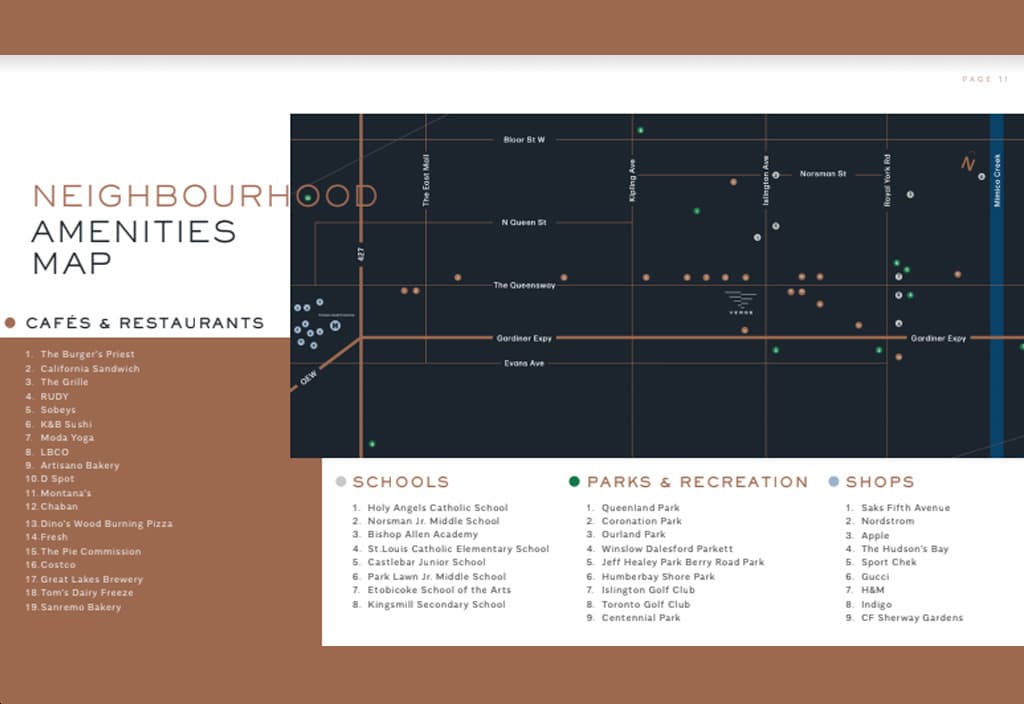Click the Norseman St label
Screen dimensions: 1024x704
point(823,174)
